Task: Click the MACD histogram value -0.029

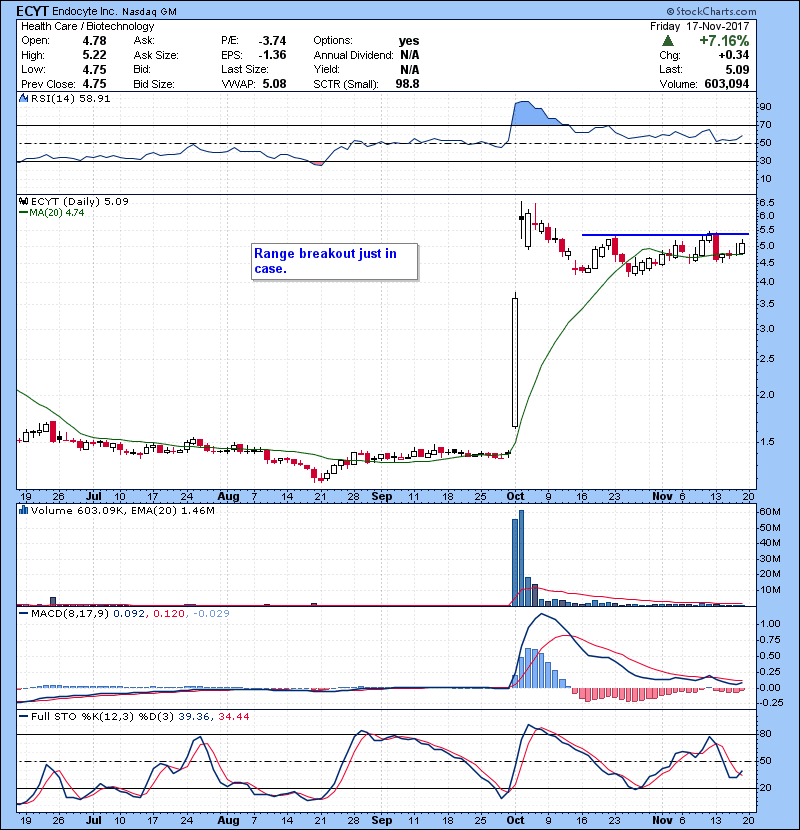Action: (x=211, y=614)
